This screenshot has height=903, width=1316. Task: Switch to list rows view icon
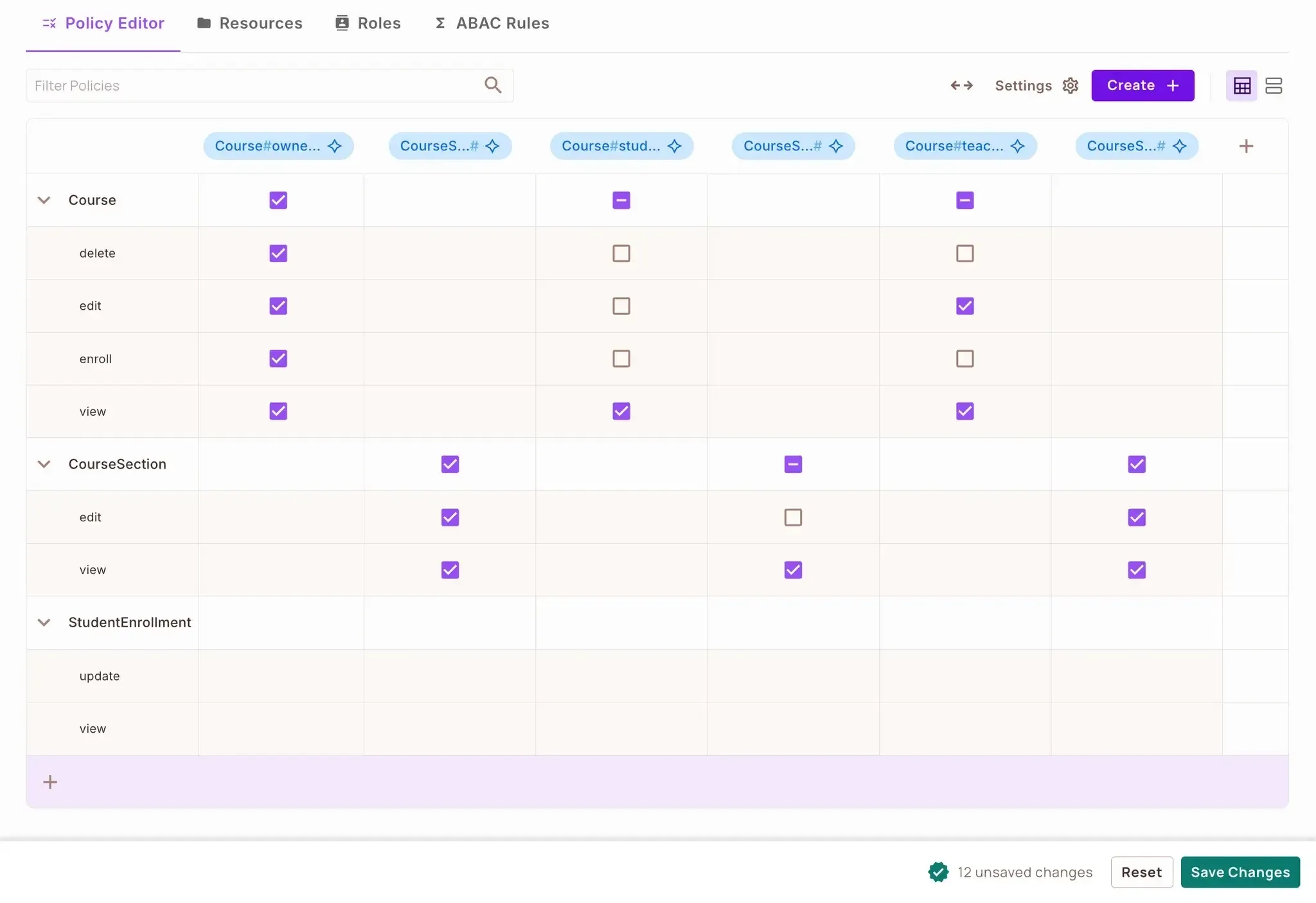tap(1274, 85)
